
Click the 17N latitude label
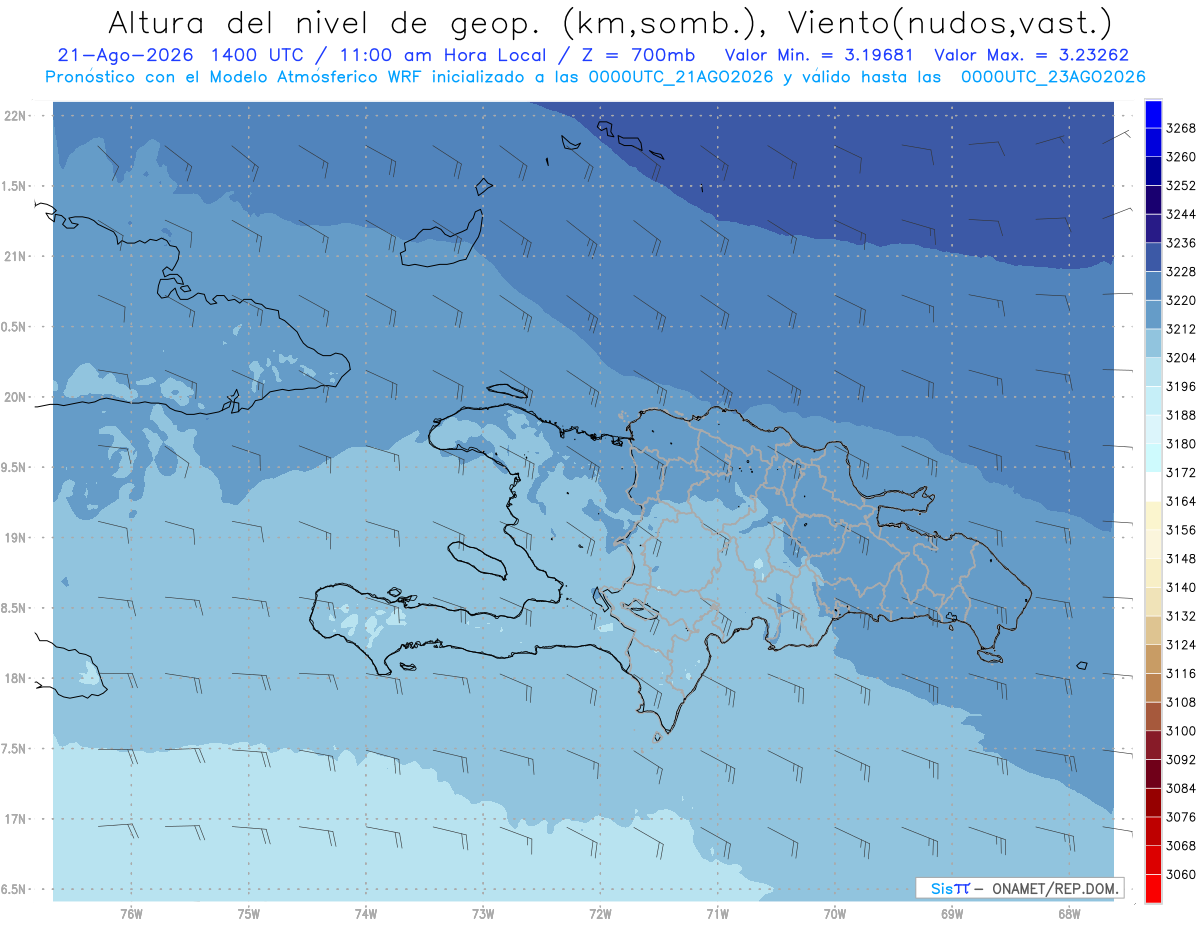coord(16,818)
